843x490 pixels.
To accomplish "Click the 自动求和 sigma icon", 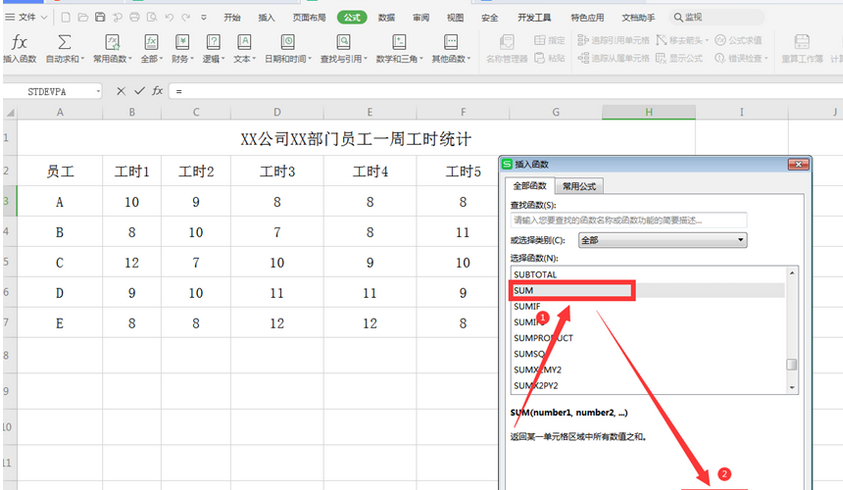I will (x=64, y=42).
